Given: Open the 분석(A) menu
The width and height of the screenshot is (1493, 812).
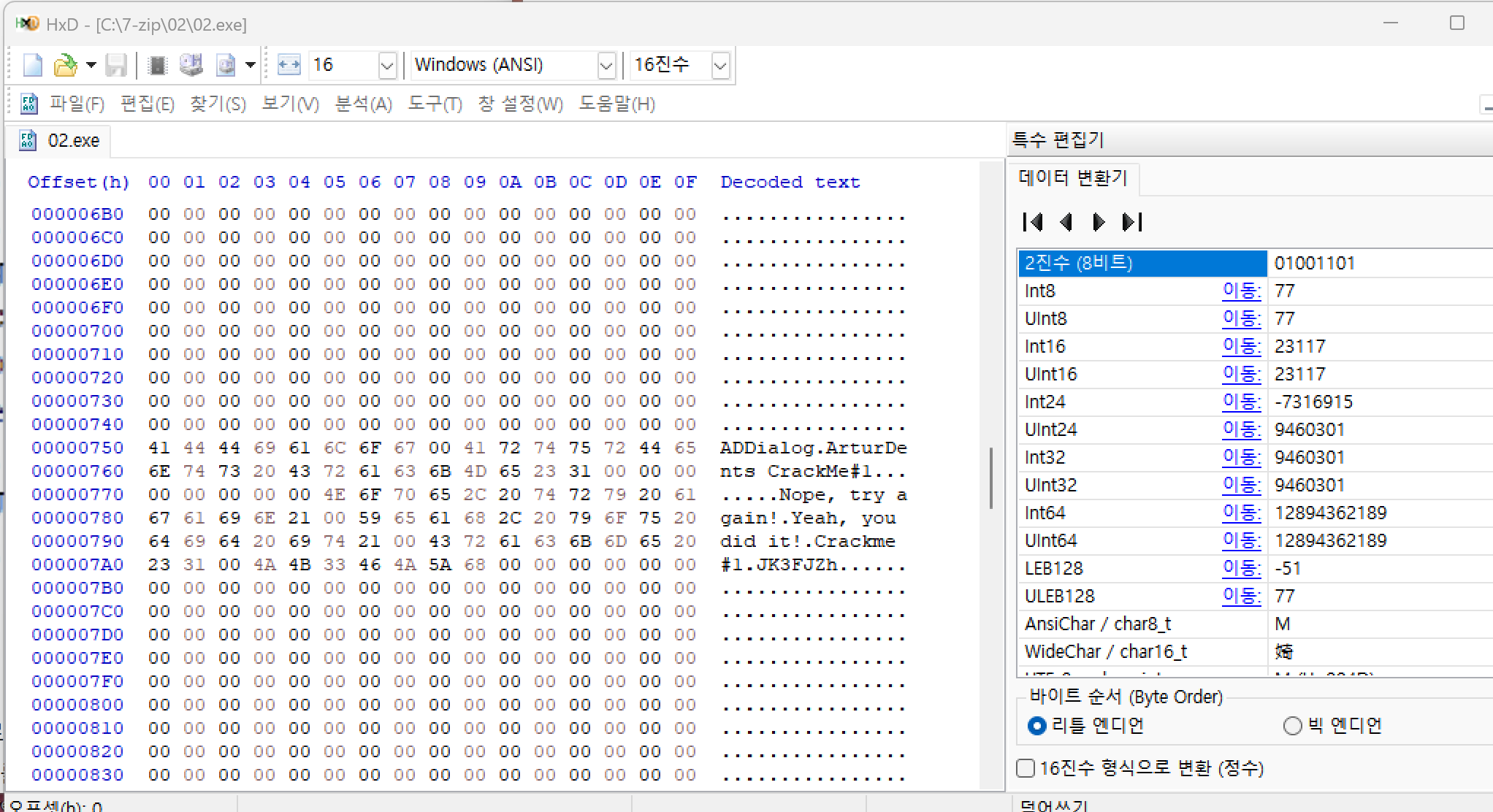Looking at the screenshot, I should (363, 104).
